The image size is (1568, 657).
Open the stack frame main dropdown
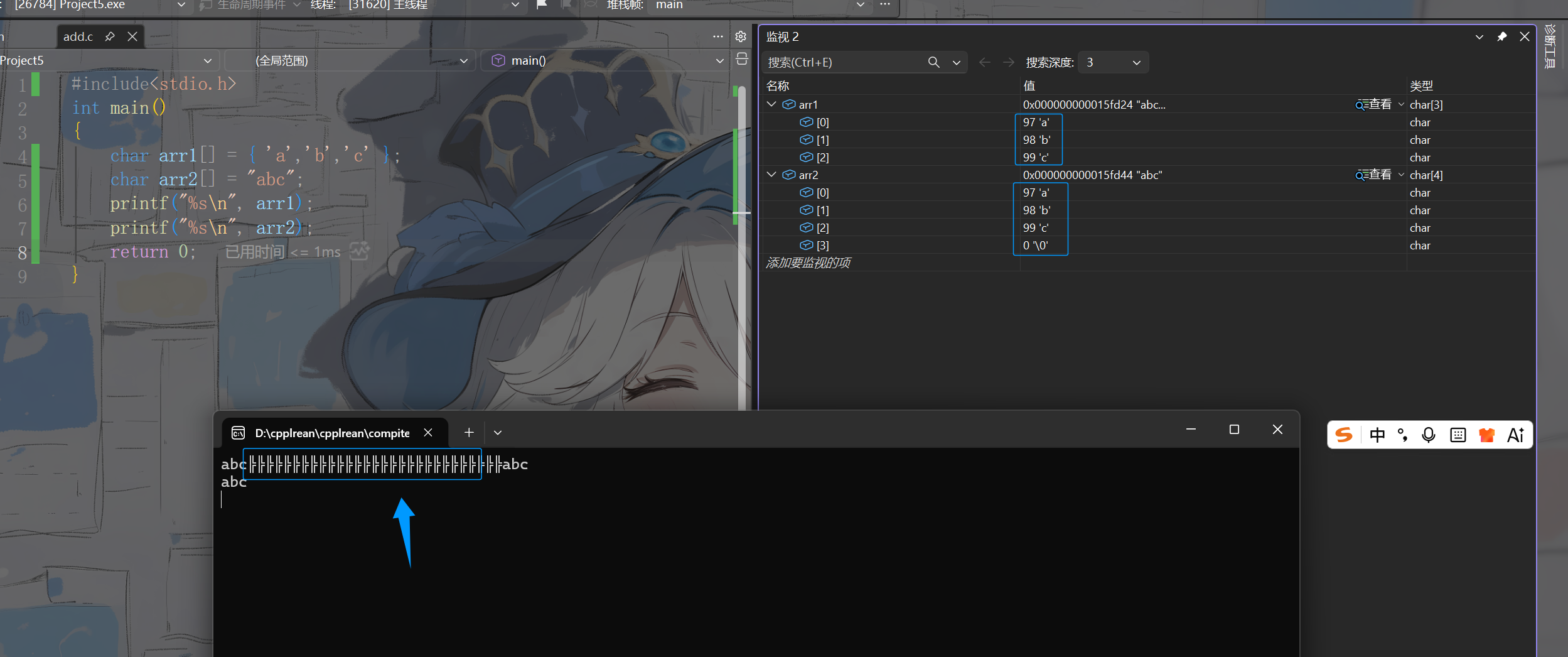[861, 5]
